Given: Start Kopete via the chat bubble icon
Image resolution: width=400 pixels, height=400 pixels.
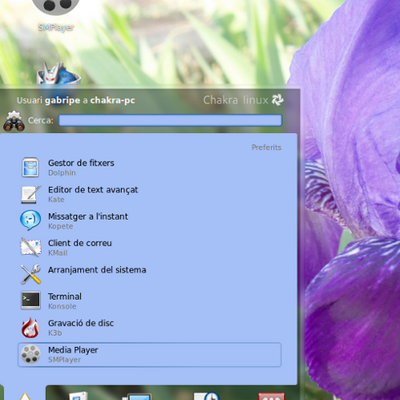Looking at the screenshot, I should (x=30, y=220).
